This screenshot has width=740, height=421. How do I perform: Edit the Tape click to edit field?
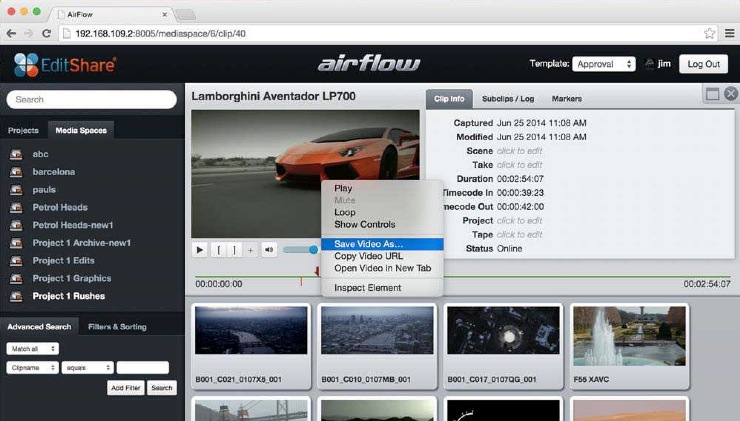[x=520, y=235]
